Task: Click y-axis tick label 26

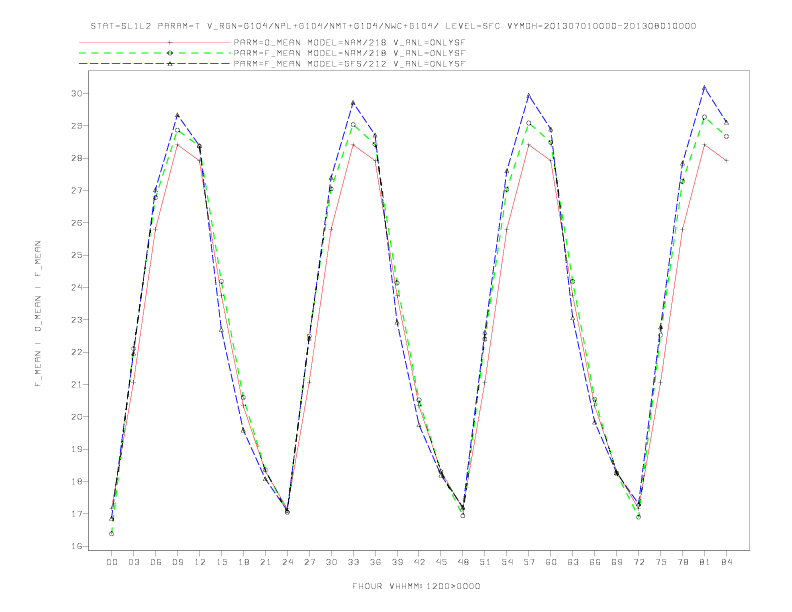Action: tap(77, 223)
